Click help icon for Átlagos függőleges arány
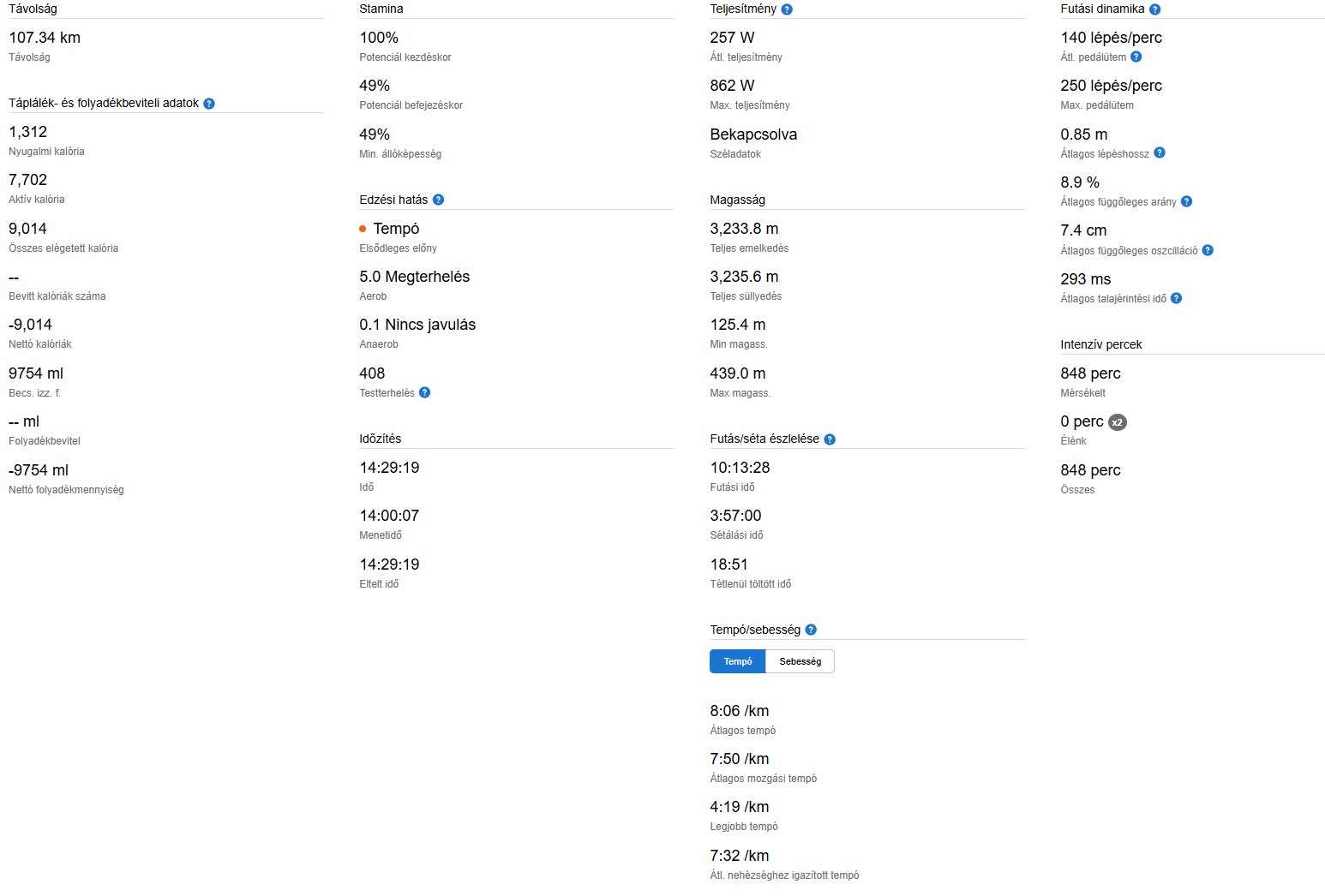 1186,202
